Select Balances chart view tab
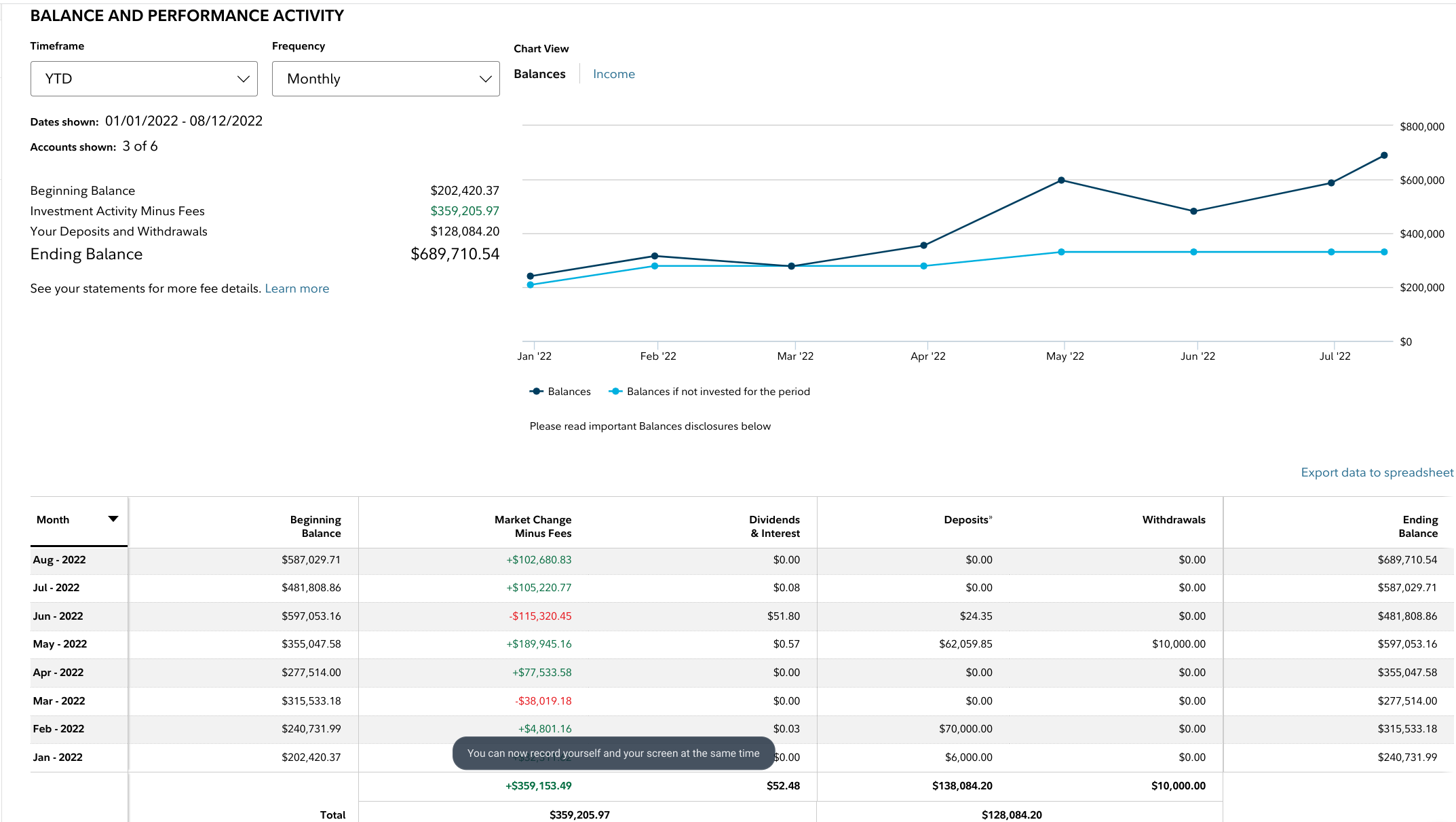Viewport: 1456px width, 822px height. point(539,74)
